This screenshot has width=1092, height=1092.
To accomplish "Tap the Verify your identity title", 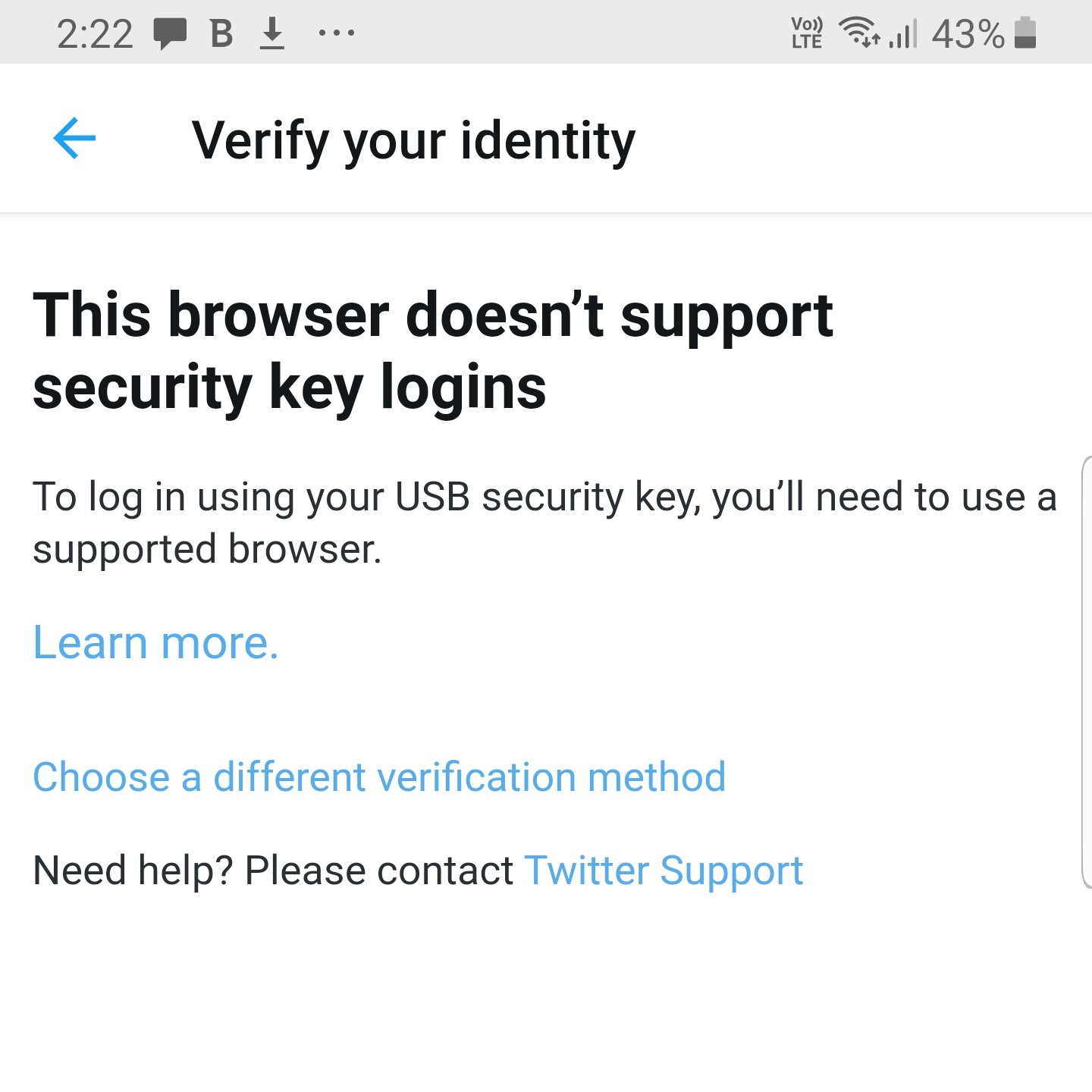I will click(x=414, y=142).
